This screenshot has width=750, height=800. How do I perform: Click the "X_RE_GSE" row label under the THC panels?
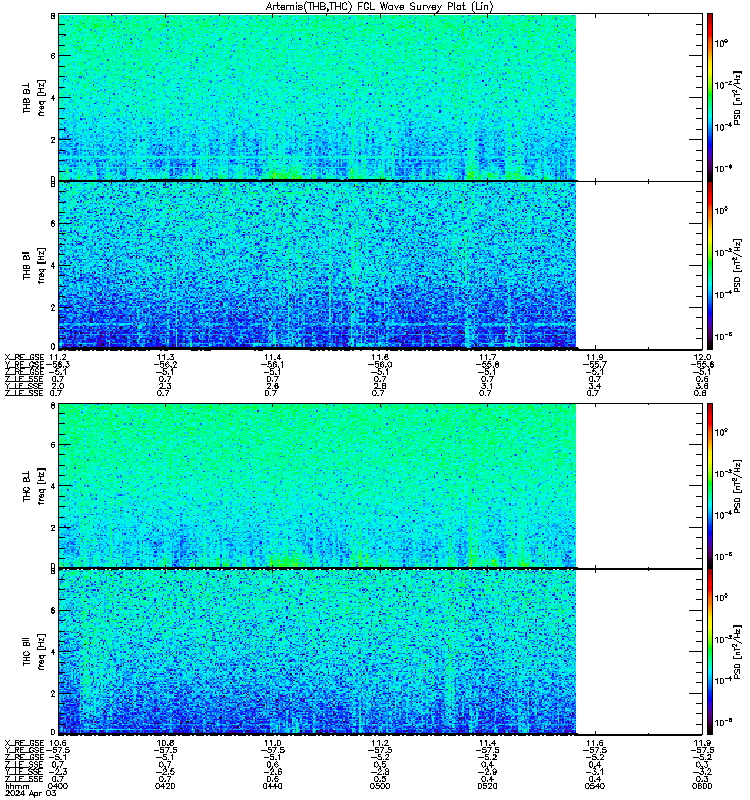pos(24,743)
